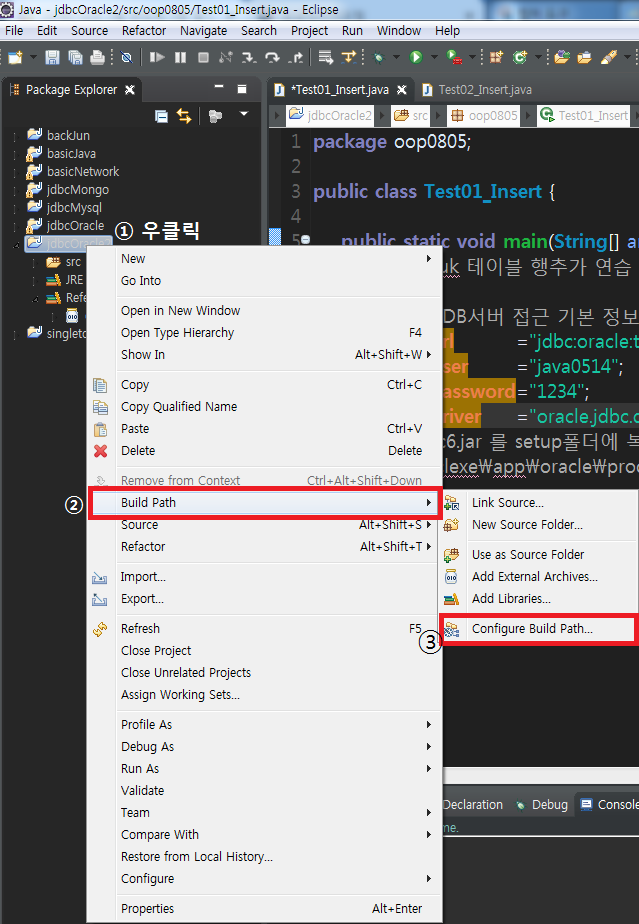Open the New wizard dropdown arrow

32,57
